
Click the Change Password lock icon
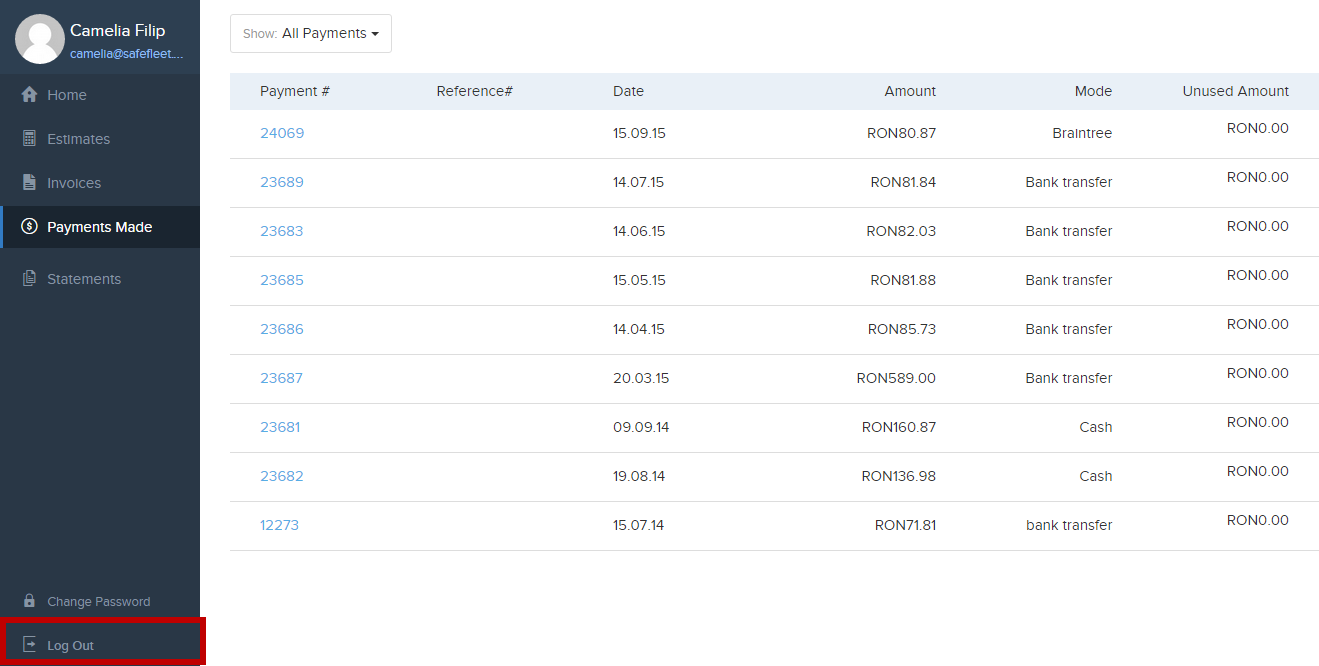(x=29, y=601)
